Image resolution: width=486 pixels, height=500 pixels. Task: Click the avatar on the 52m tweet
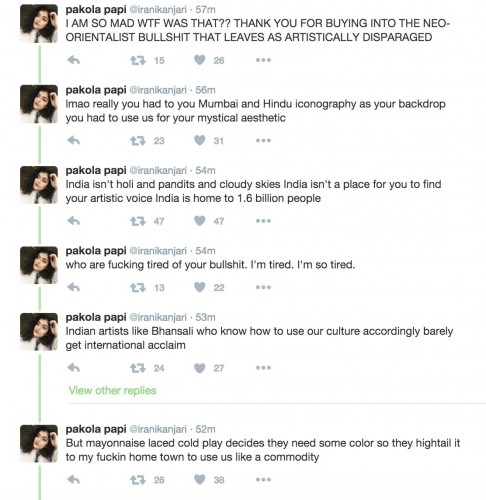click(x=39, y=443)
